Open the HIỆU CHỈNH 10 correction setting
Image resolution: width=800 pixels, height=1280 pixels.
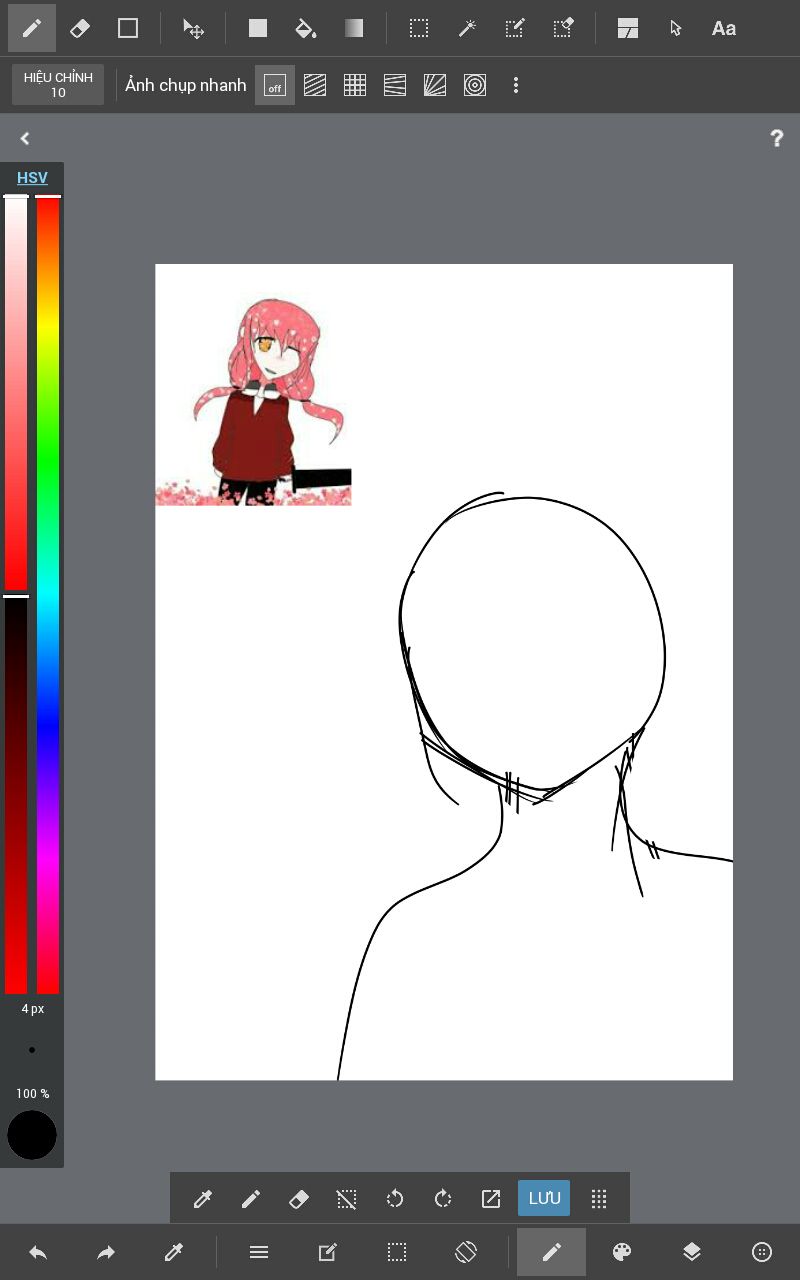pyautogui.click(x=58, y=85)
